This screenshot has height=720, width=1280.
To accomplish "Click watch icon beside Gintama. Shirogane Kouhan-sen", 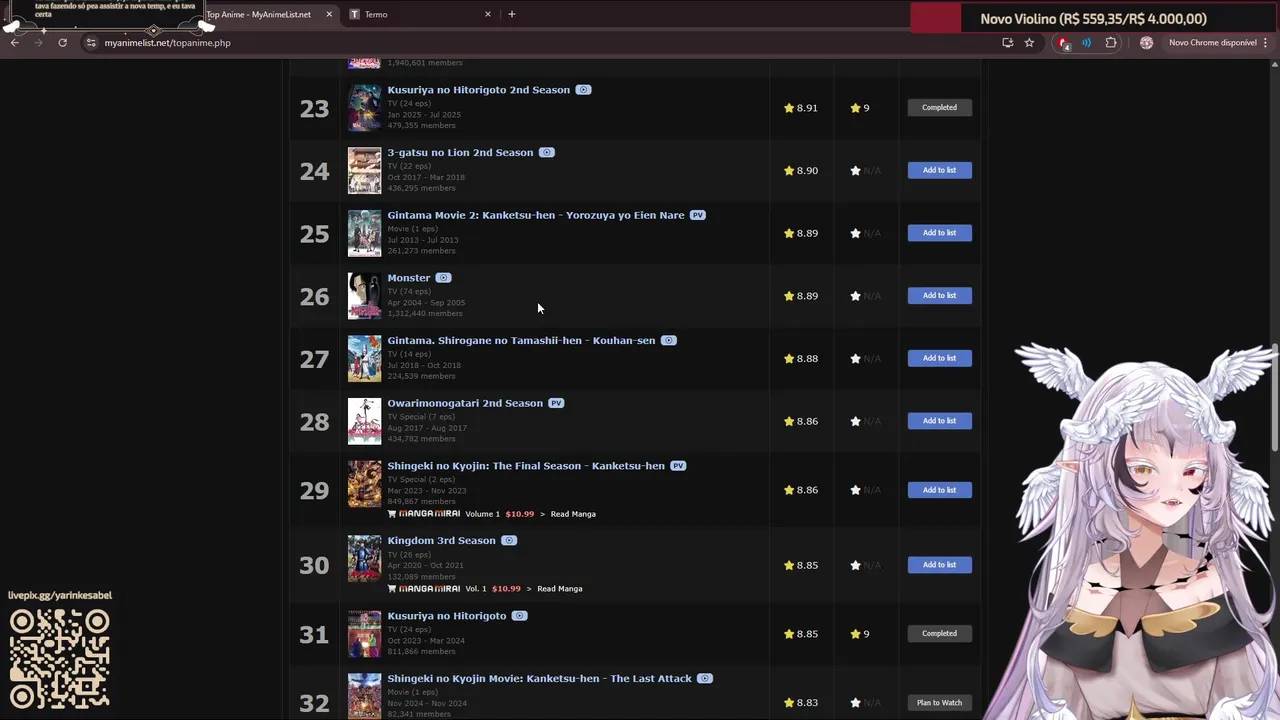I will [x=668, y=341].
